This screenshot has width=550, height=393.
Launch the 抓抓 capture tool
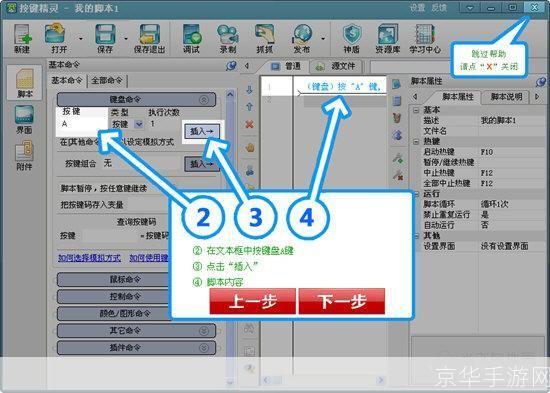(x=265, y=39)
